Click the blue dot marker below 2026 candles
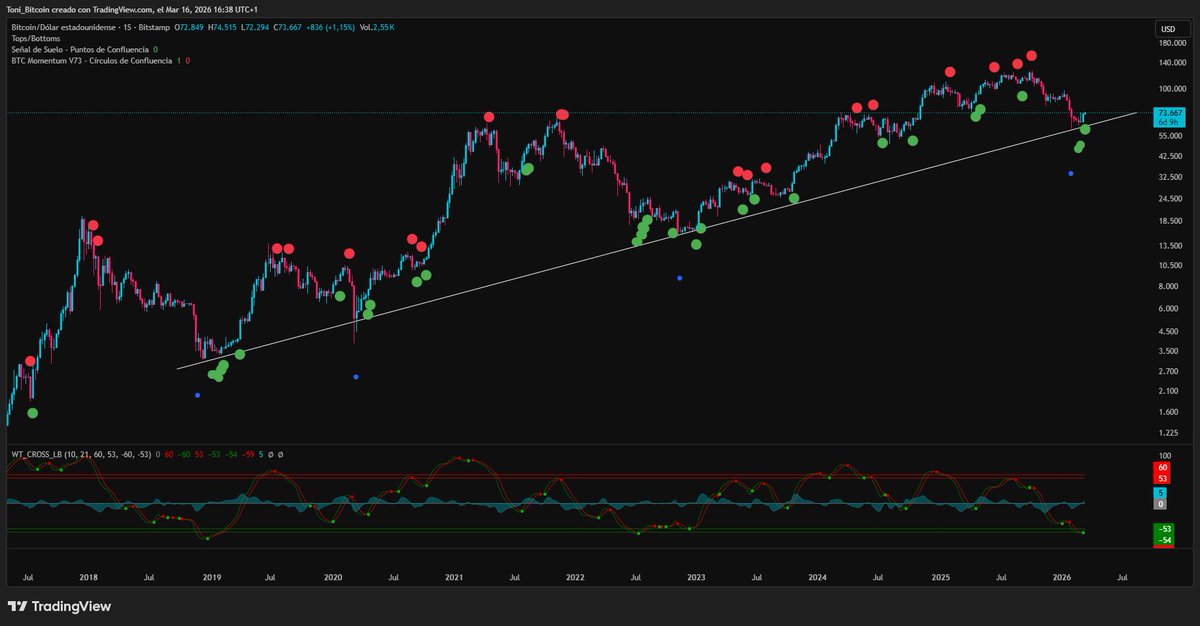This screenshot has height=626, width=1200. (x=1070, y=174)
